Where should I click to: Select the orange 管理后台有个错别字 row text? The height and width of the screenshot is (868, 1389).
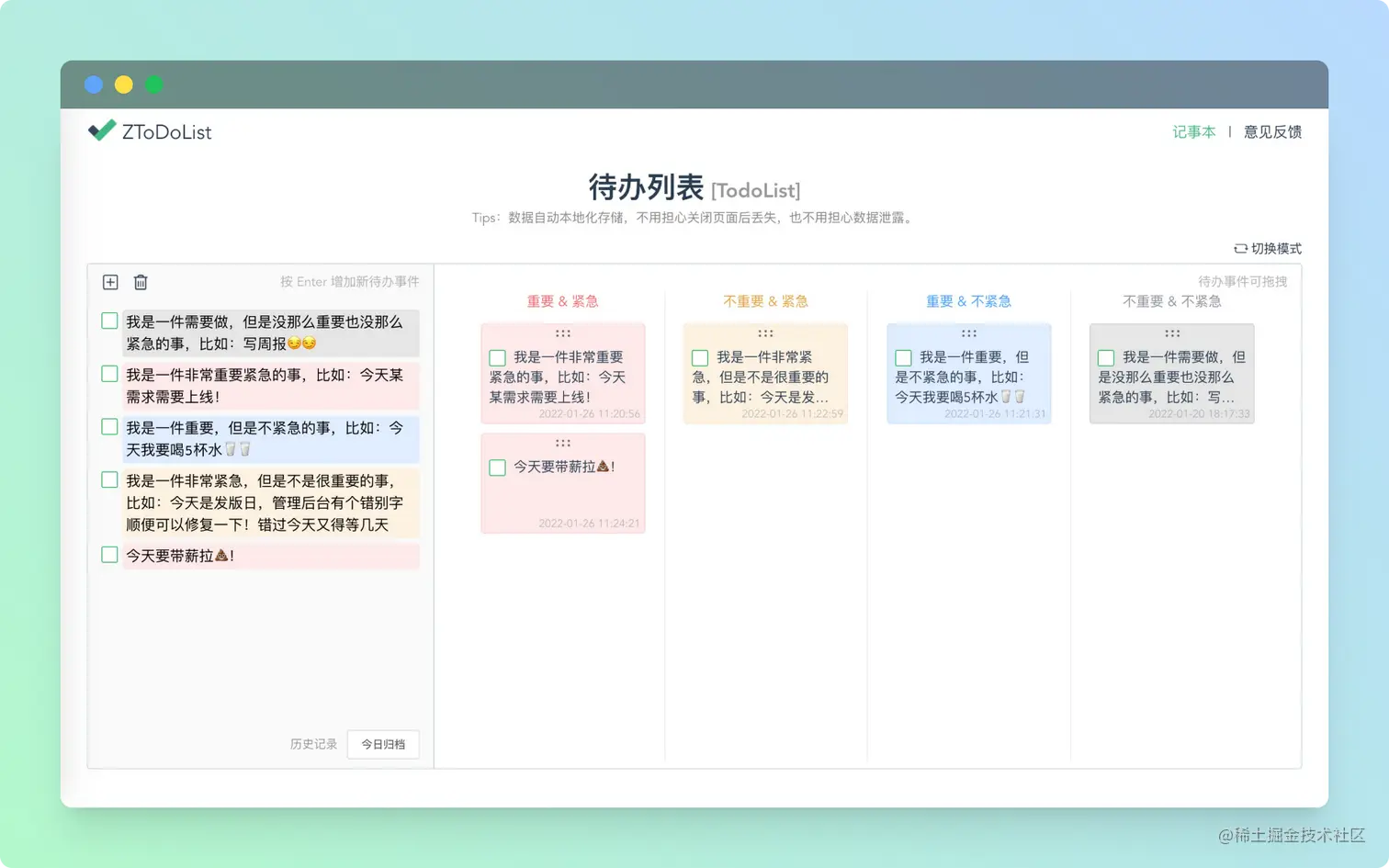[271, 502]
